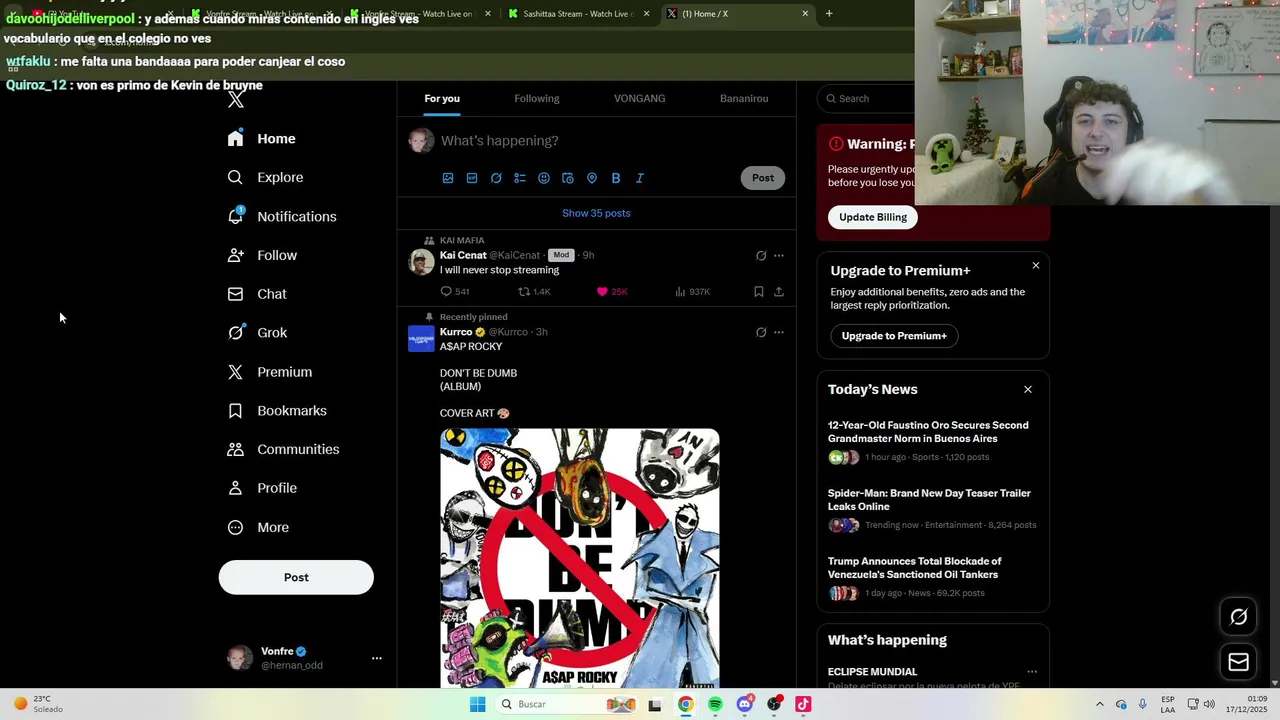
Task: Switch to Sashittaa Stream browser tab
Action: pyautogui.click(x=578, y=14)
